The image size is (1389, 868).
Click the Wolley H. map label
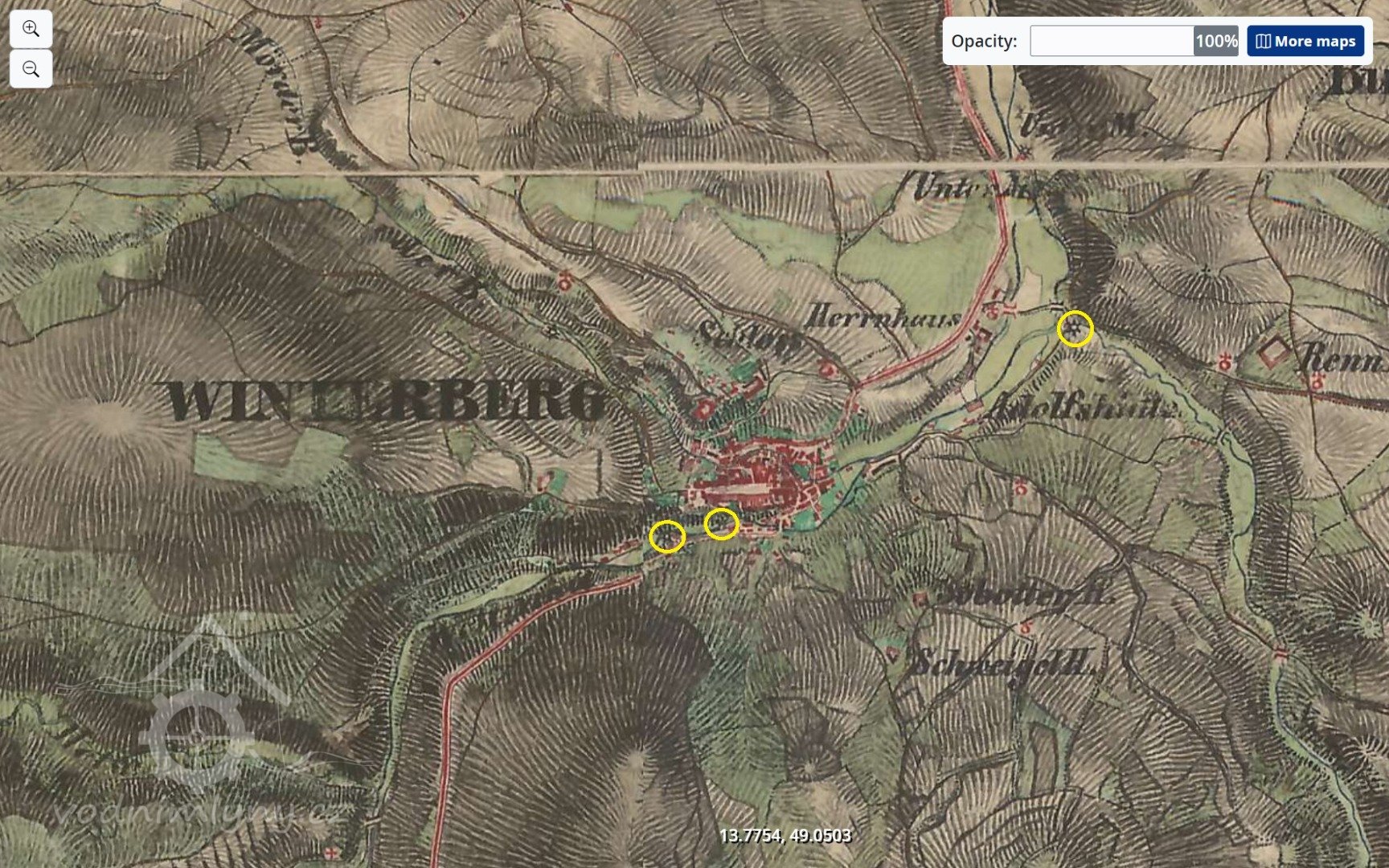pos(1025,595)
